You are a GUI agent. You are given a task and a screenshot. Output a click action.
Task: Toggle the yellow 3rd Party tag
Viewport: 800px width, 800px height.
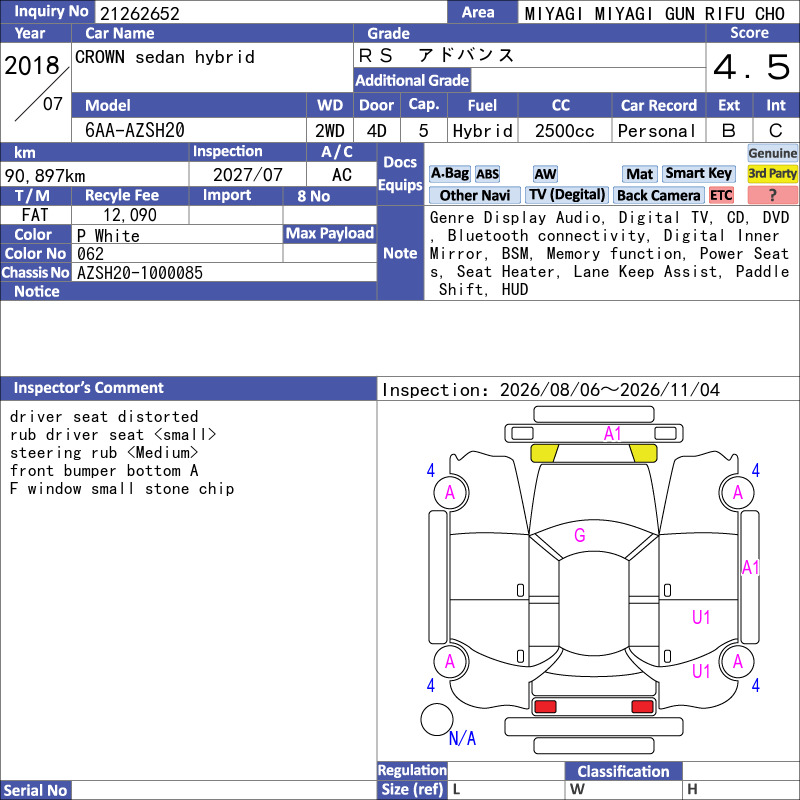[x=772, y=174]
